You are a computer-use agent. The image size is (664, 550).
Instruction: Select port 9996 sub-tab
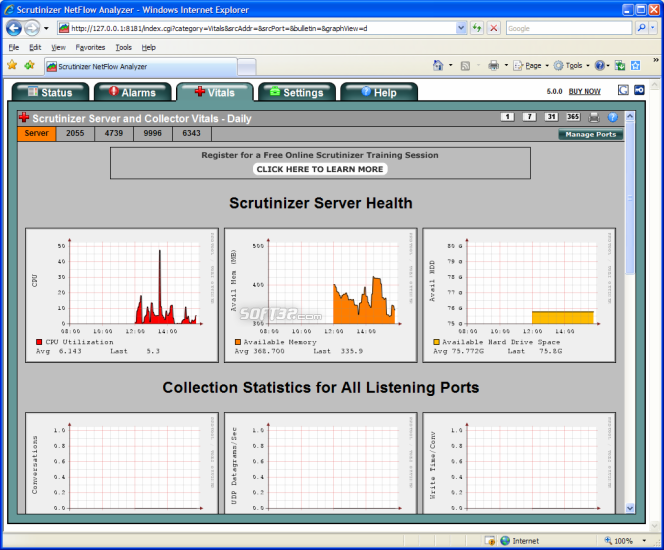click(x=152, y=133)
